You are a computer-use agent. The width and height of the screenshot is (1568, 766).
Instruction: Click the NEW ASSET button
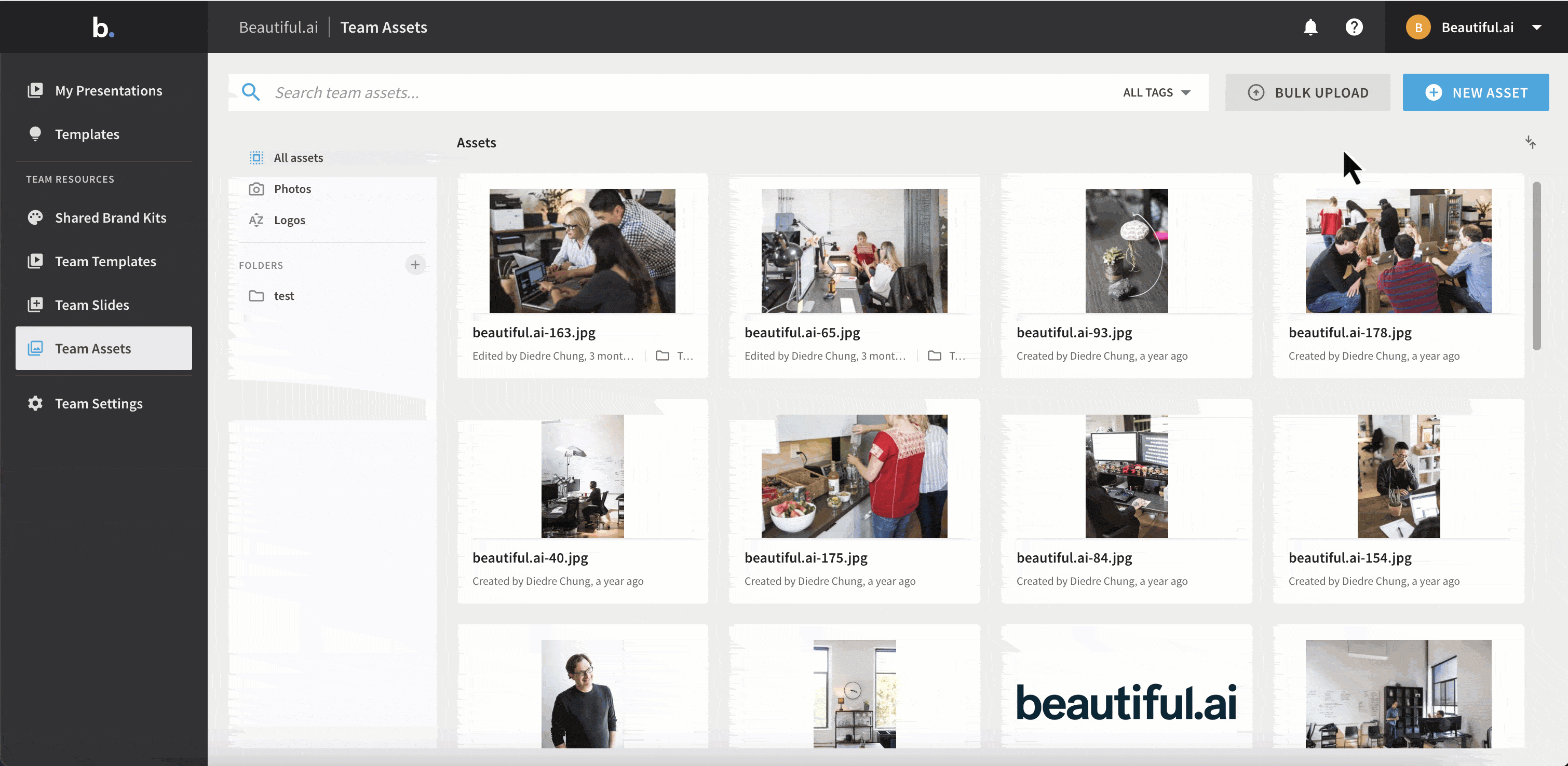coord(1476,92)
